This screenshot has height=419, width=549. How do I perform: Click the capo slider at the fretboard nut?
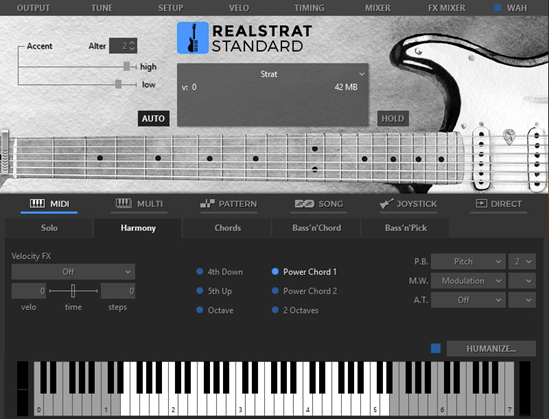(x=5, y=152)
